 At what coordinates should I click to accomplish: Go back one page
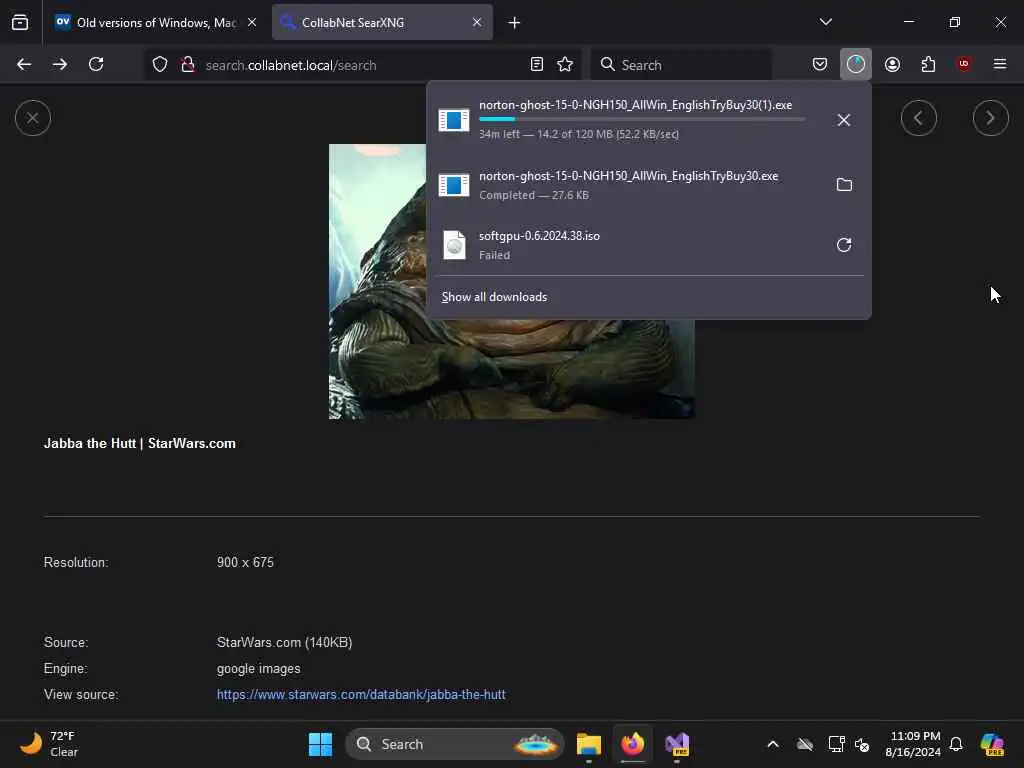point(24,64)
